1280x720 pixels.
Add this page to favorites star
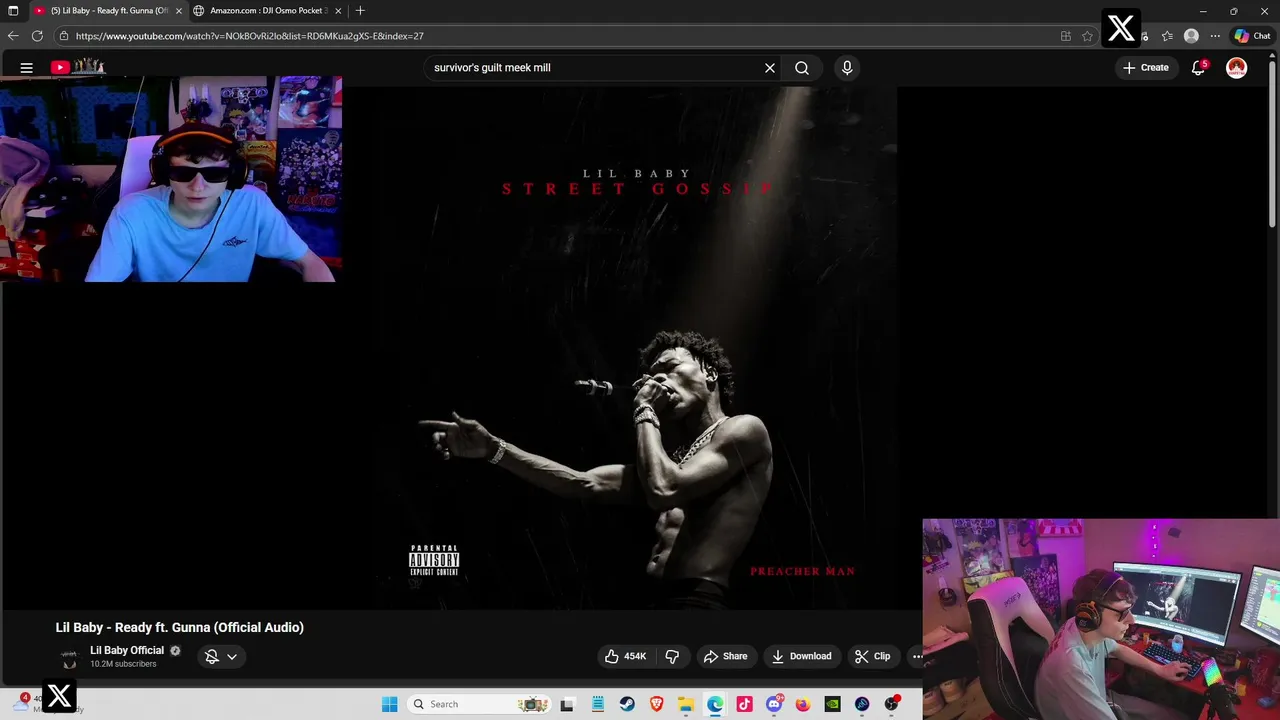pyautogui.click(x=1087, y=36)
